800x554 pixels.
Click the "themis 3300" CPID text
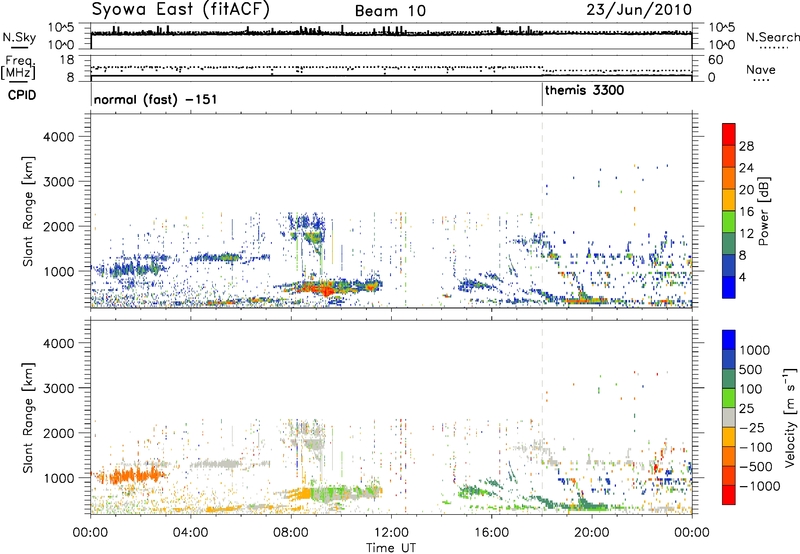[x=585, y=91]
